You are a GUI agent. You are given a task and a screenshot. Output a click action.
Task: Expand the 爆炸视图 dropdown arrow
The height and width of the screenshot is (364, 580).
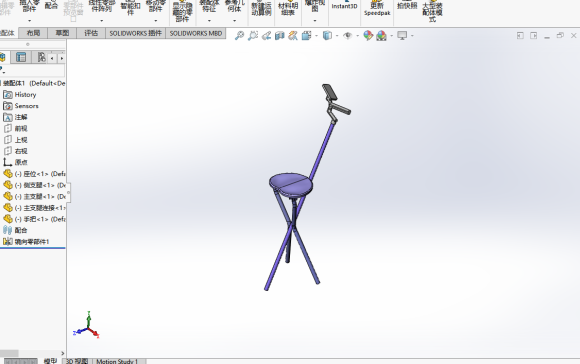coord(315,21)
